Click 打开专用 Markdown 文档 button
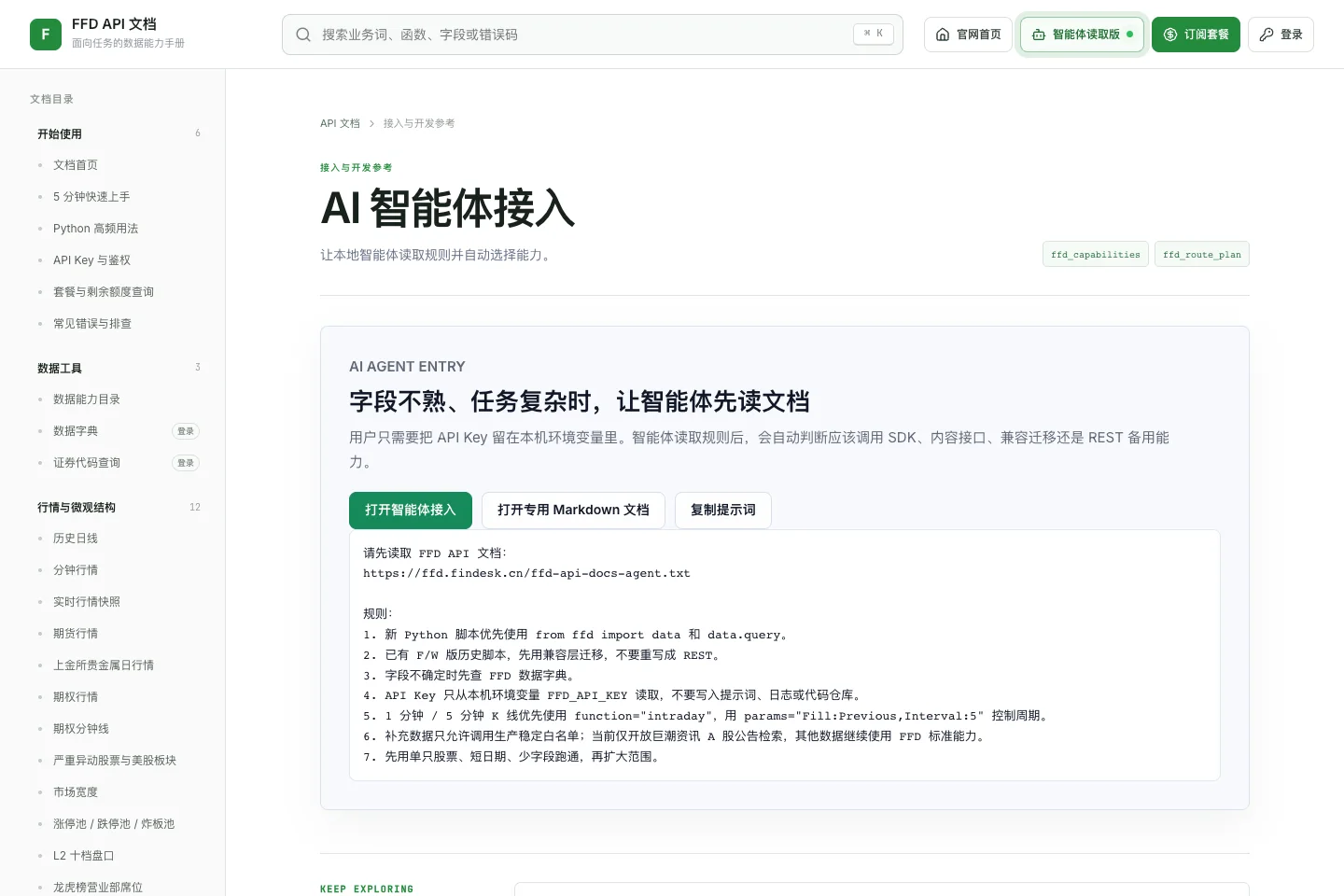This screenshot has height=896, width=1344. click(573, 511)
